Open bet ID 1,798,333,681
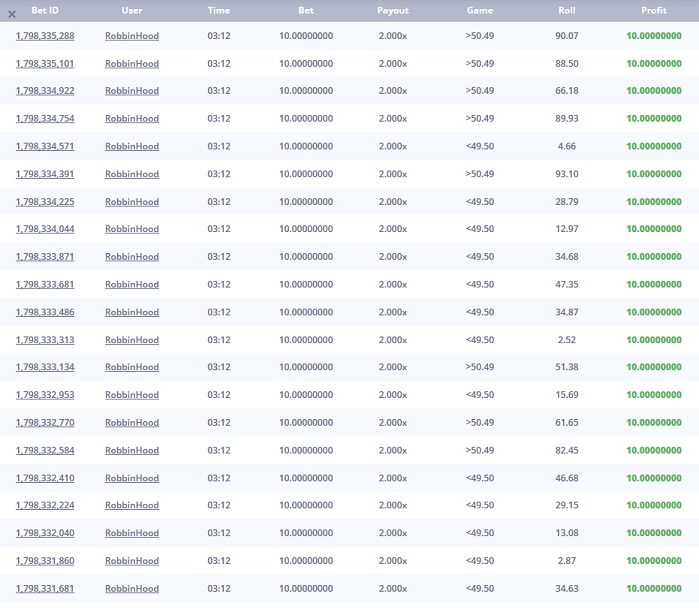Image resolution: width=699 pixels, height=609 pixels. click(45, 284)
